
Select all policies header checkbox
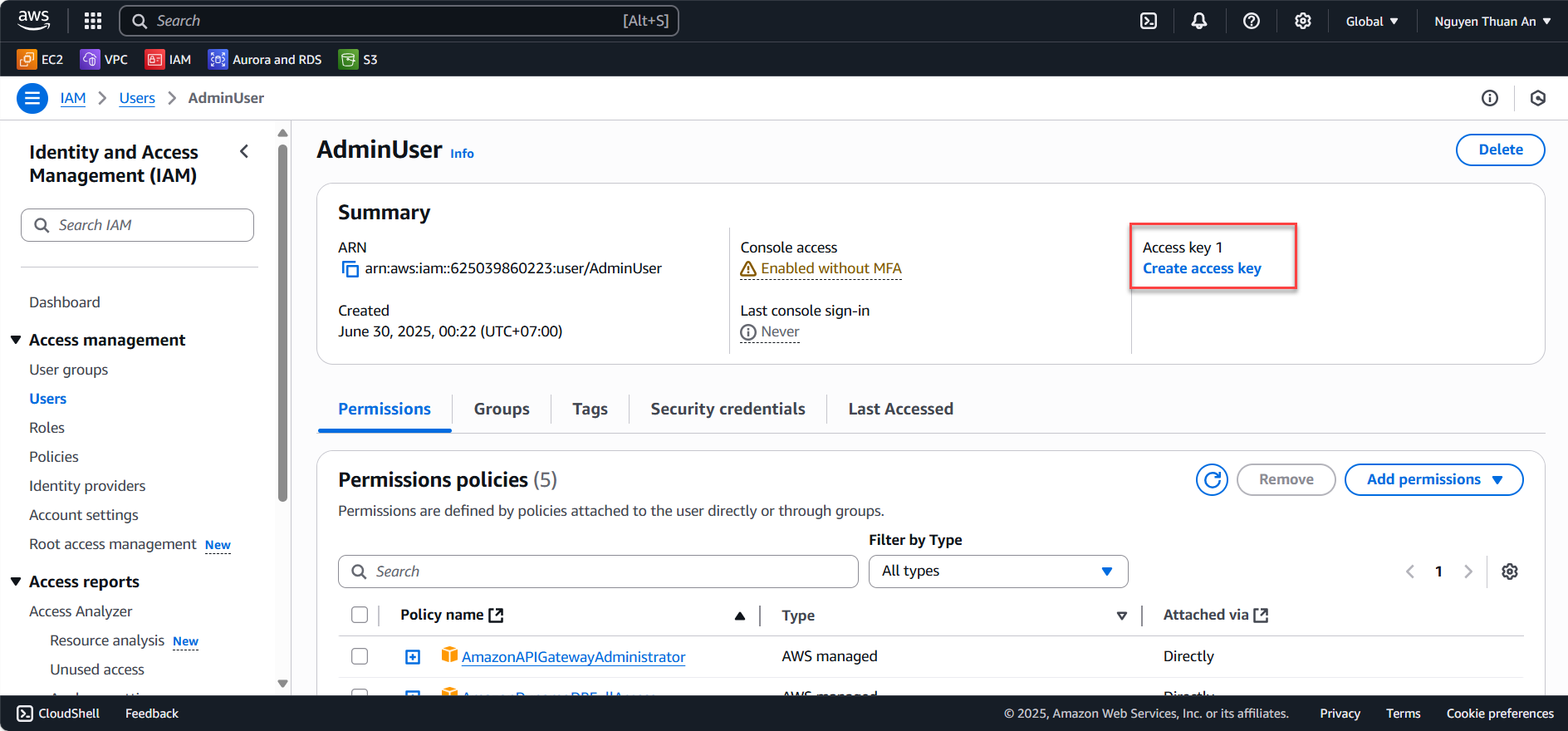(360, 615)
